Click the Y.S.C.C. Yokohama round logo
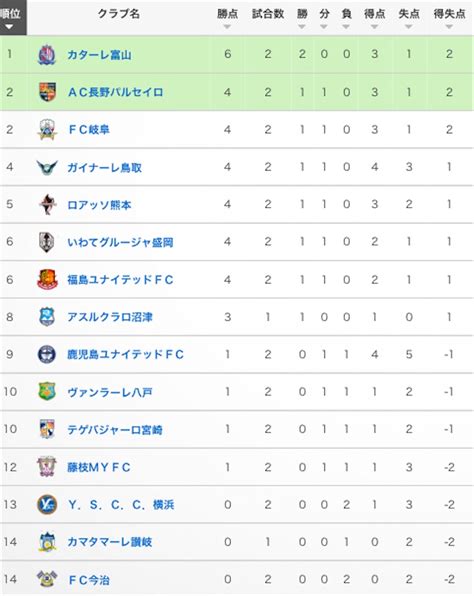The image size is (474, 596). (47, 504)
